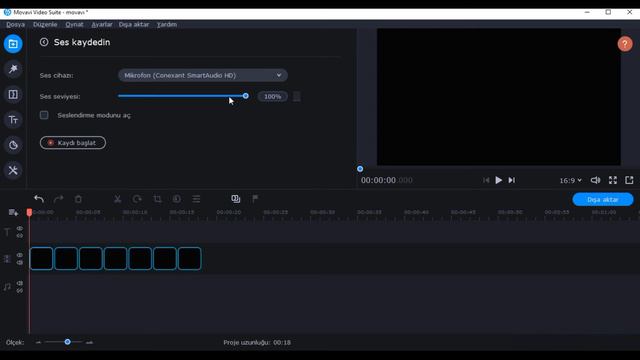Image resolution: width=640 pixels, height=360 pixels.
Task: Add a new track to timeline
Action: 13,212
